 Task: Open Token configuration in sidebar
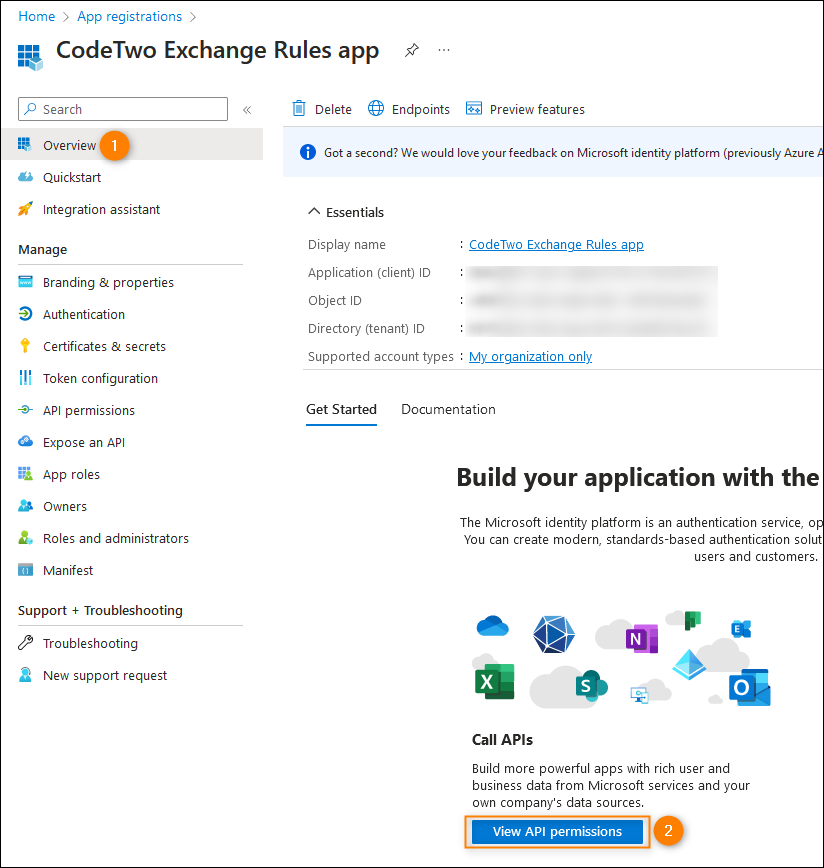(x=100, y=379)
